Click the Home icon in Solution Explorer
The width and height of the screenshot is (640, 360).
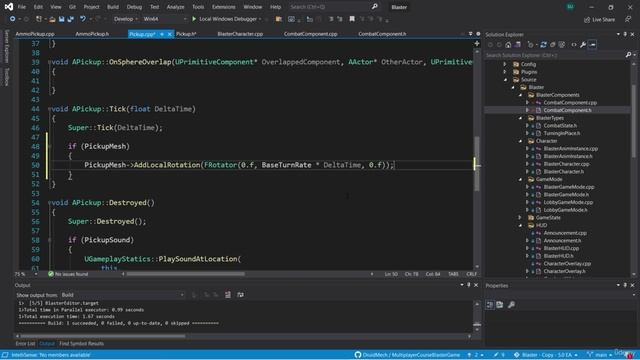[x=508, y=45]
